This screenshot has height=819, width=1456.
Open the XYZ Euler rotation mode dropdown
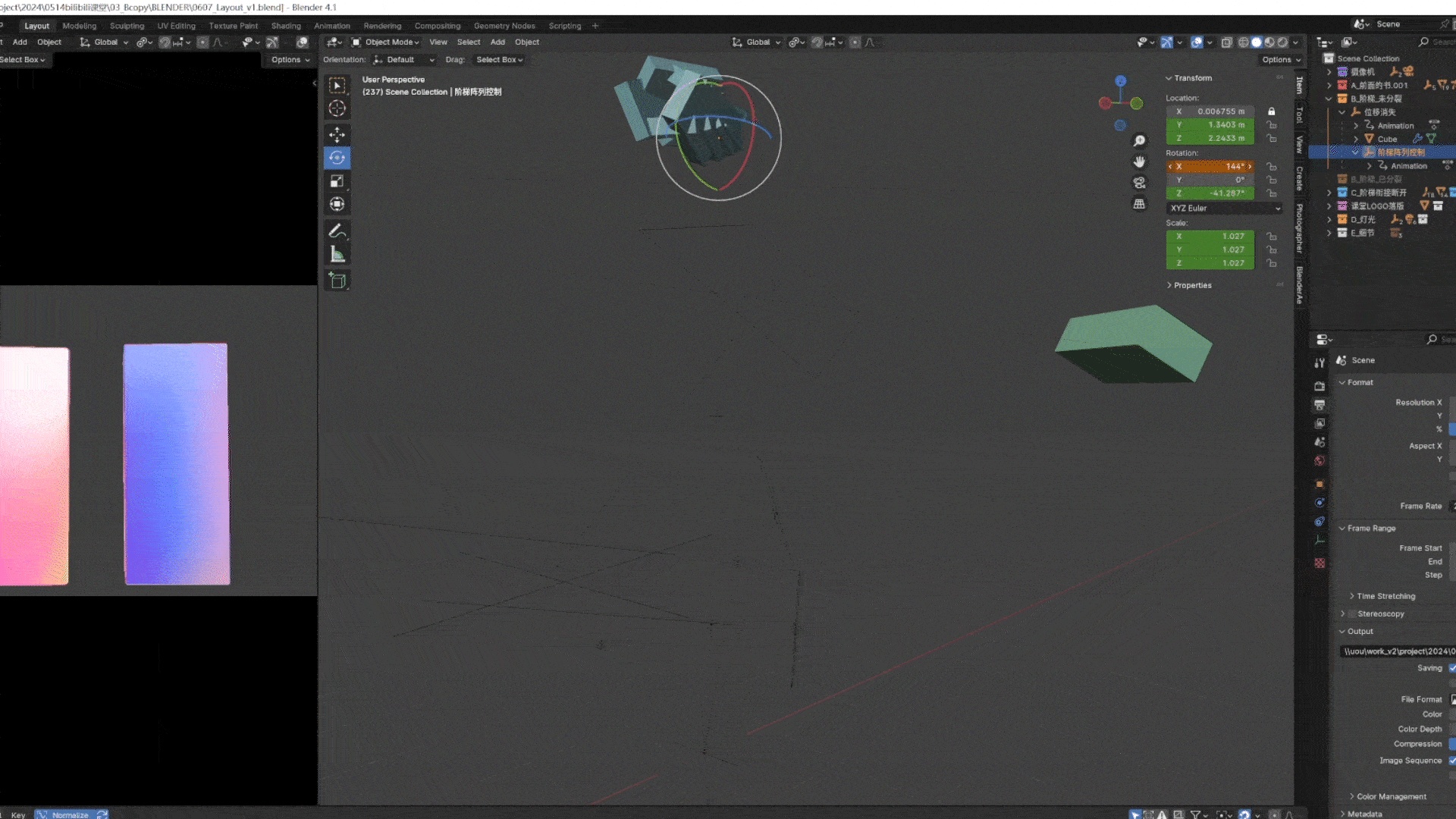(x=1224, y=208)
